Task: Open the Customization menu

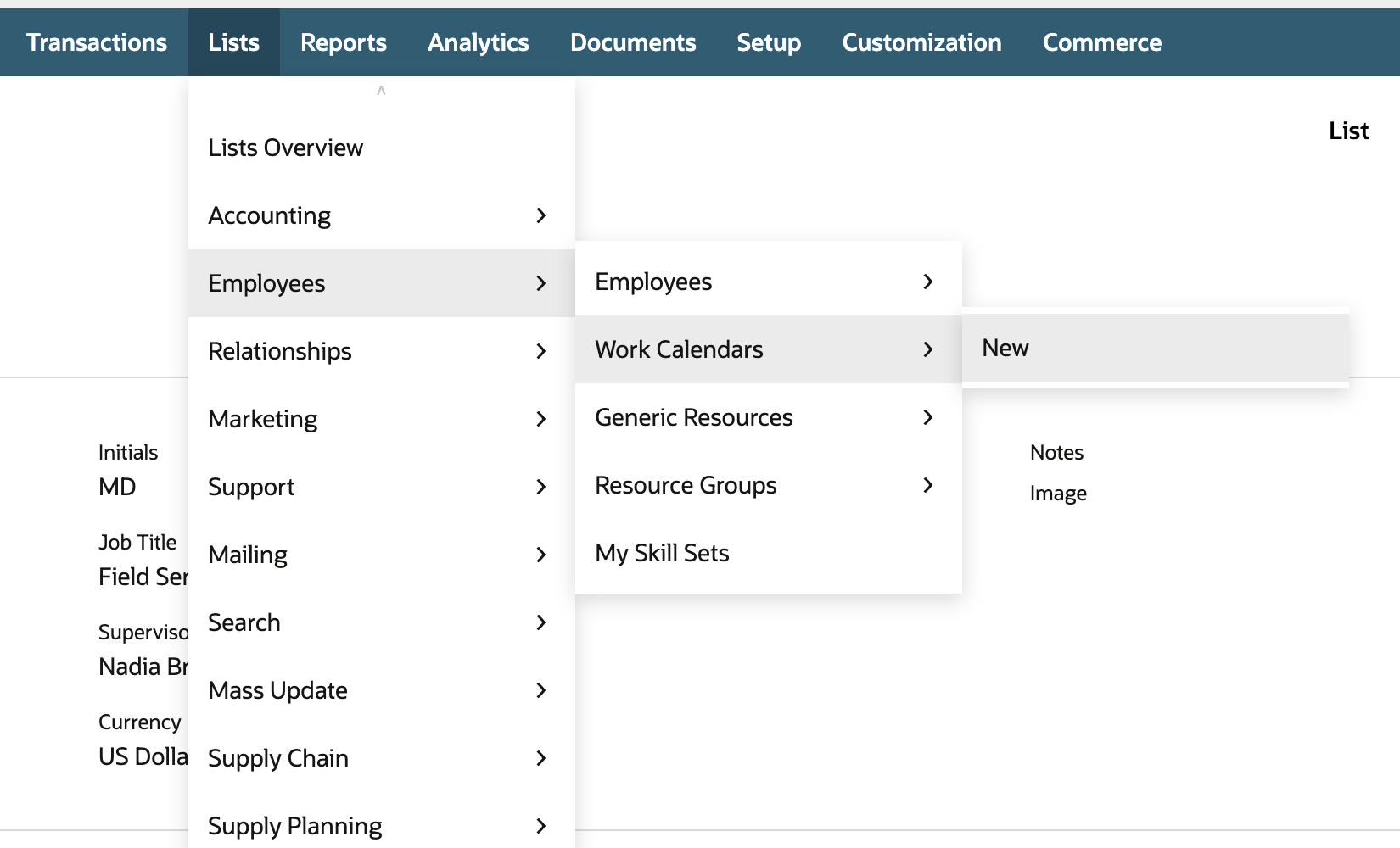Action: coord(922,42)
